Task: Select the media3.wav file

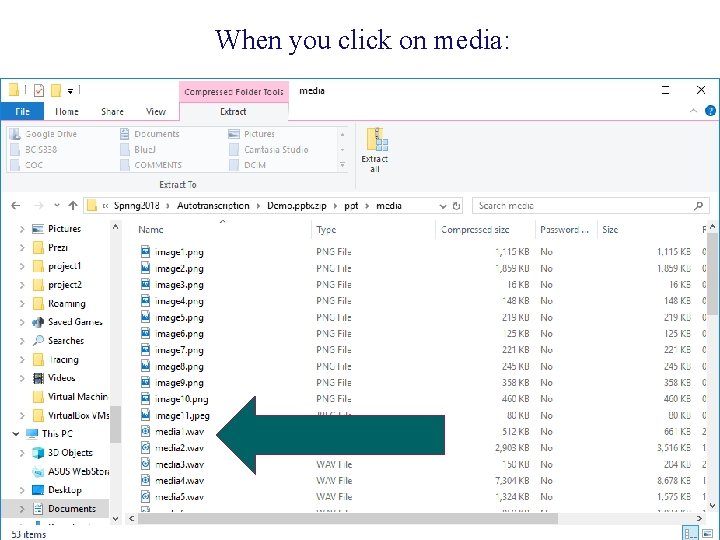Action: click(172, 465)
